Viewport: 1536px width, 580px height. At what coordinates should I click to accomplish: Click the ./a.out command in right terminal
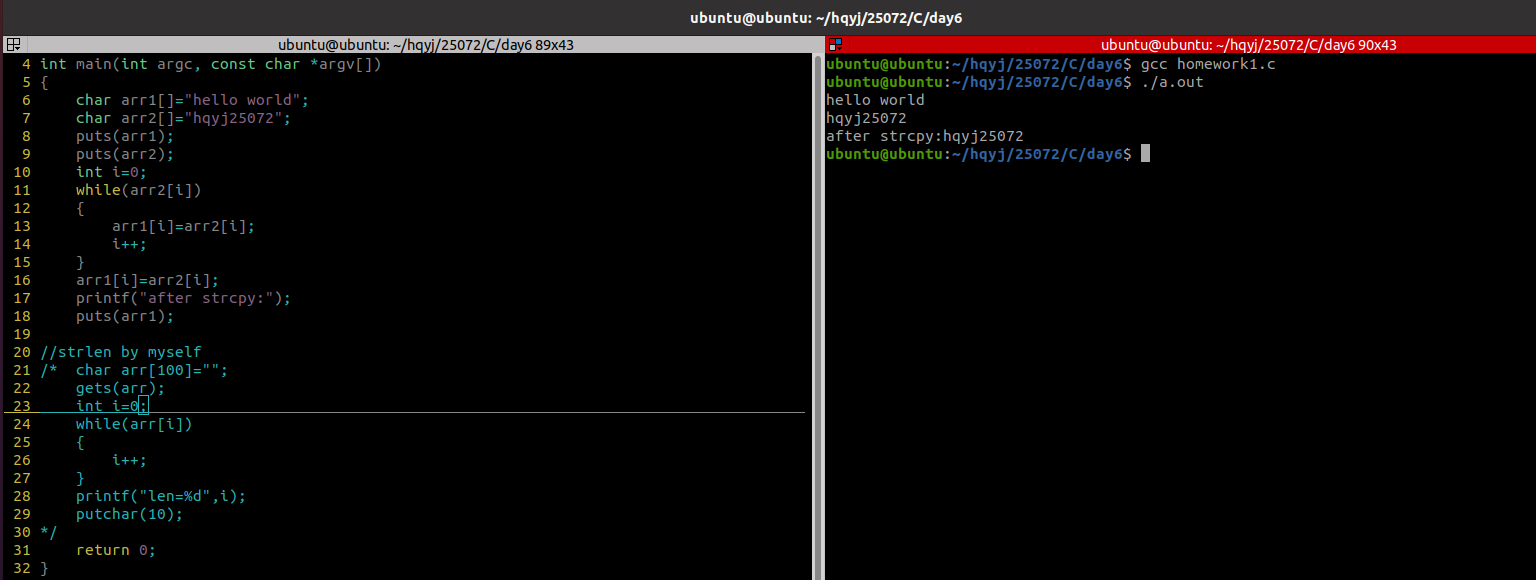1172,82
